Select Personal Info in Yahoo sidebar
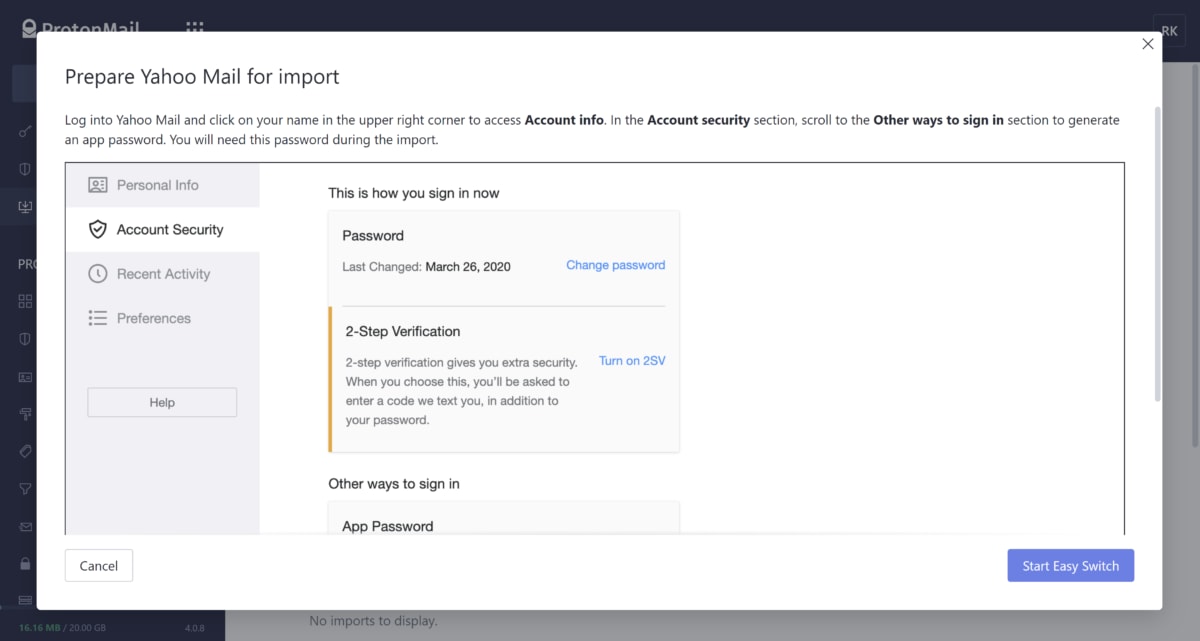Screen dimensions: 1200x641 [x=162, y=185]
